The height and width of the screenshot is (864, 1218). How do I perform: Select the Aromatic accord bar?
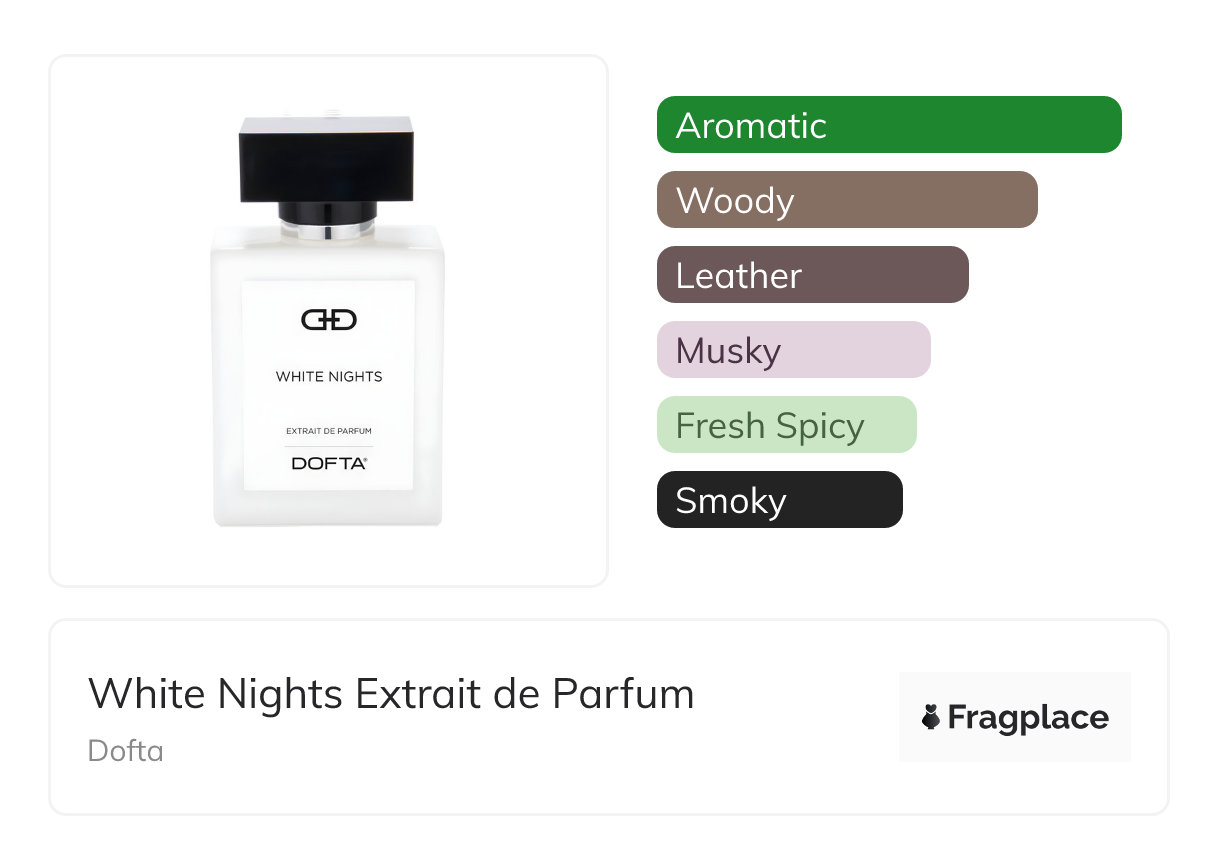(x=889, y=125)
